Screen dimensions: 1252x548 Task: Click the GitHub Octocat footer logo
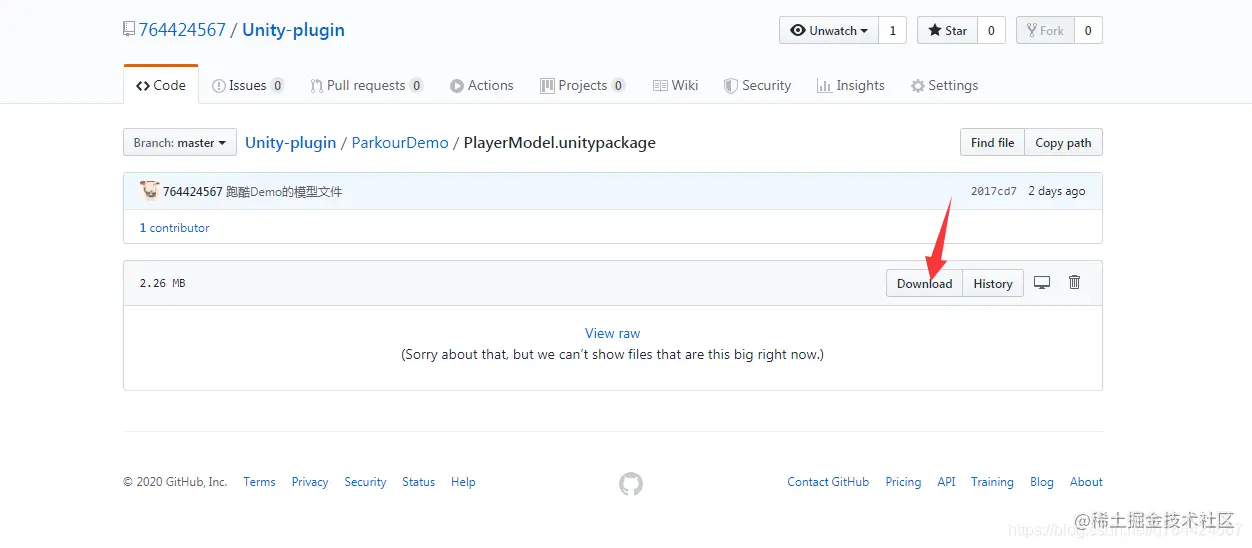click(631, 484)
